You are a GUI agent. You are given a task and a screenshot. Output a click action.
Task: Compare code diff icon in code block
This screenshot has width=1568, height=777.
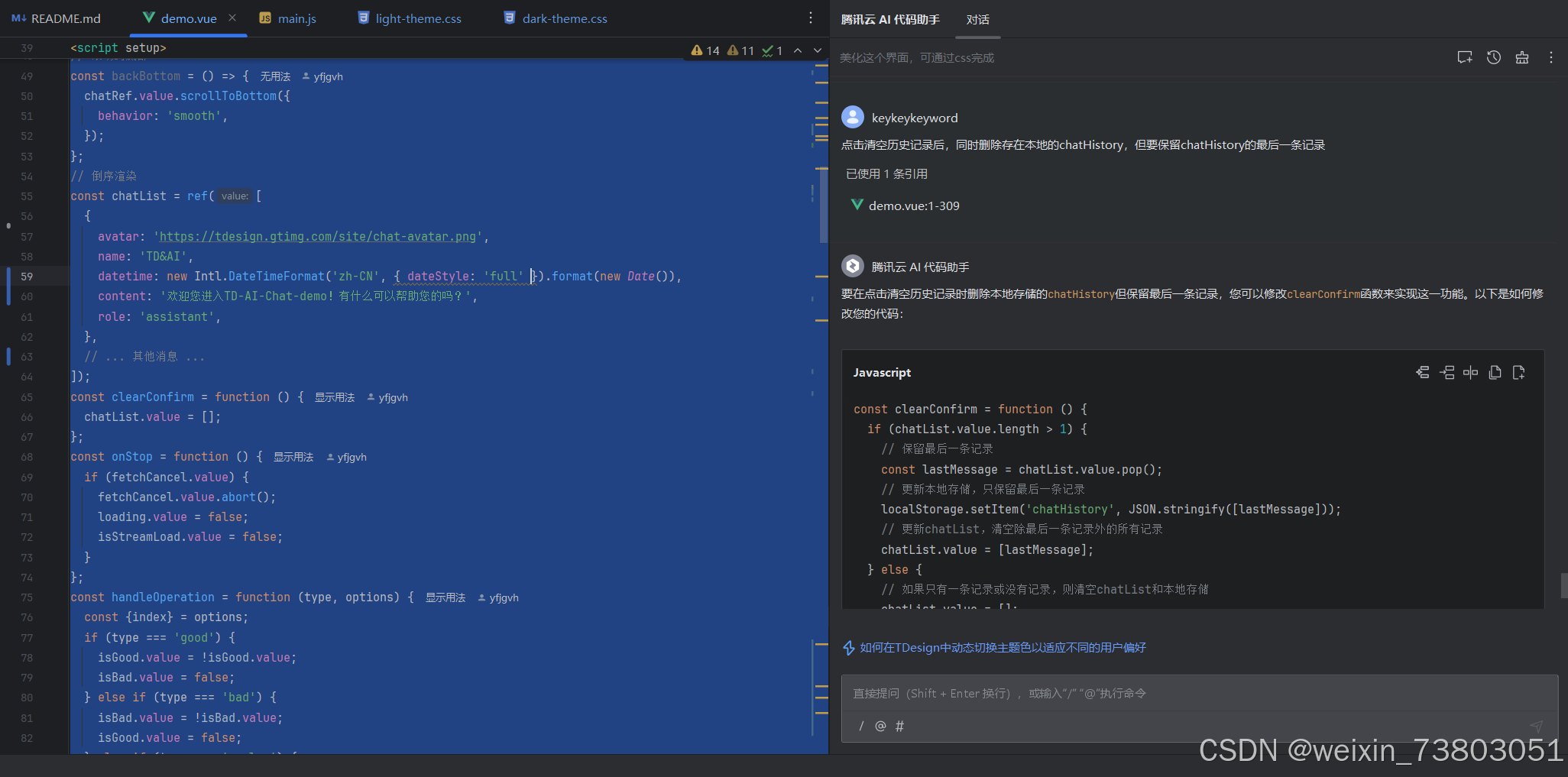1470,372
